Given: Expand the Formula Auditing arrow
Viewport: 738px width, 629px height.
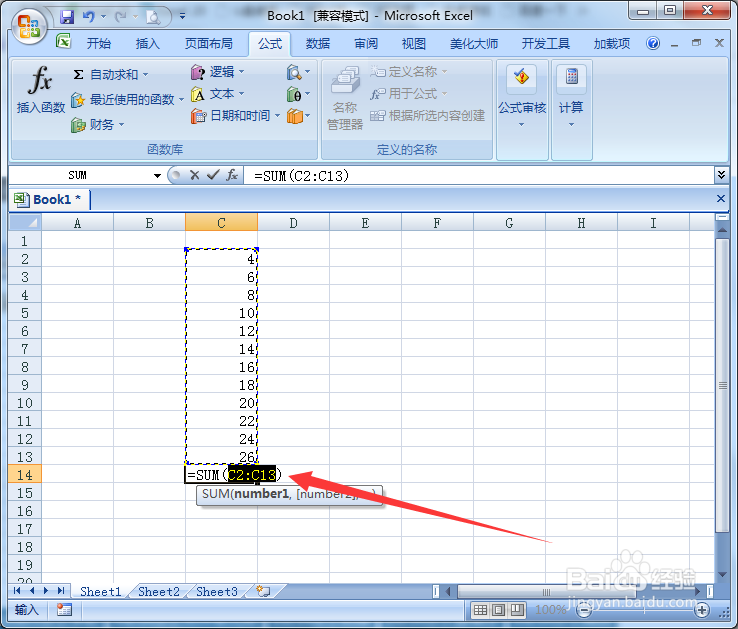Looking at the screenshot, I should [521, 125].
